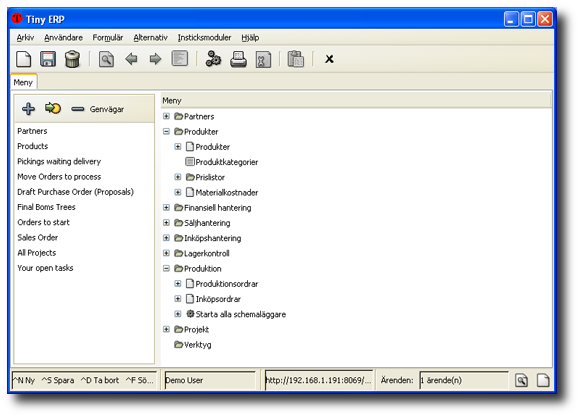Expand the Partners tree folder

click(166, 116)
